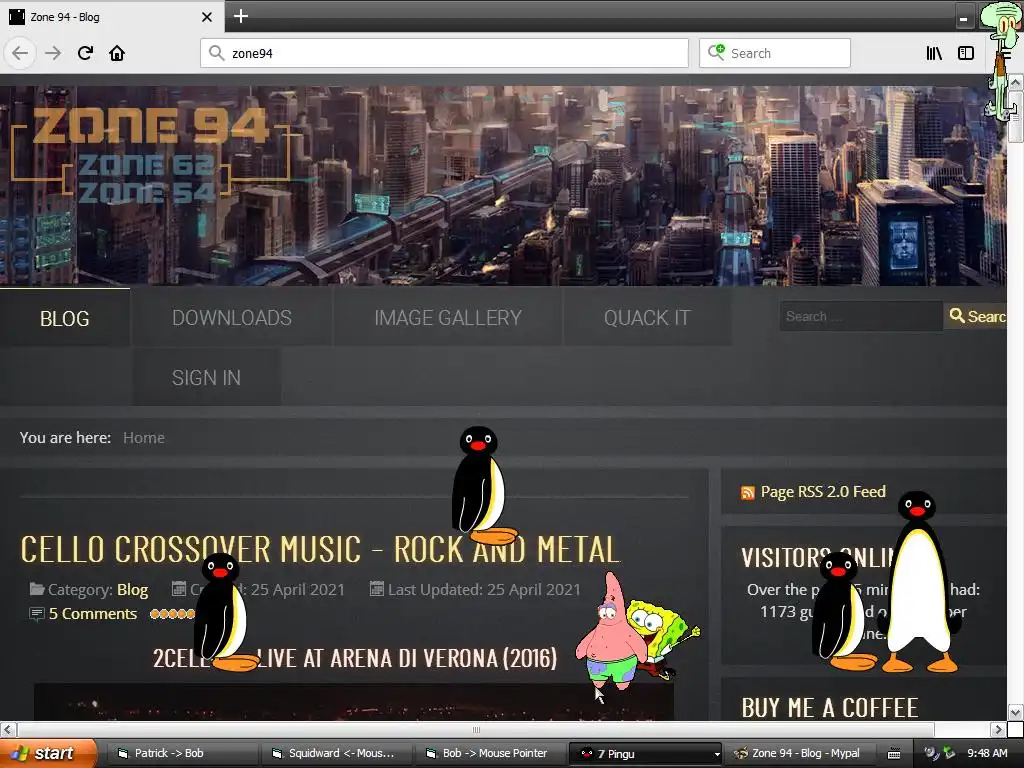This screenshot has width=1024, height=768.
Task: Click the network tray icon beside the clock
Action: click(948, 753)
